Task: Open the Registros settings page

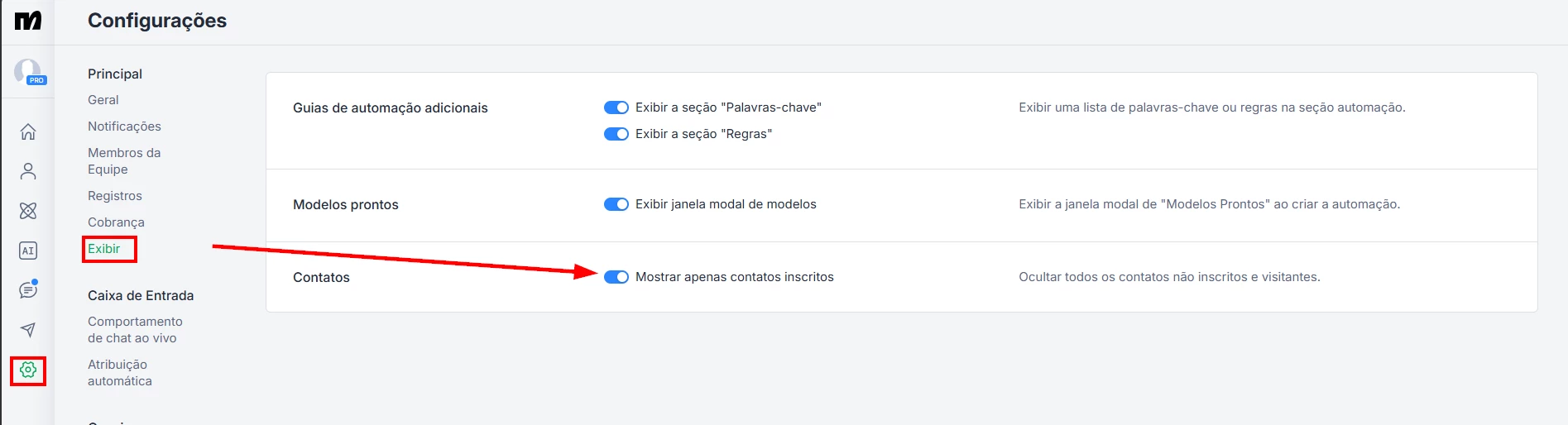Action: coord(115,196)
